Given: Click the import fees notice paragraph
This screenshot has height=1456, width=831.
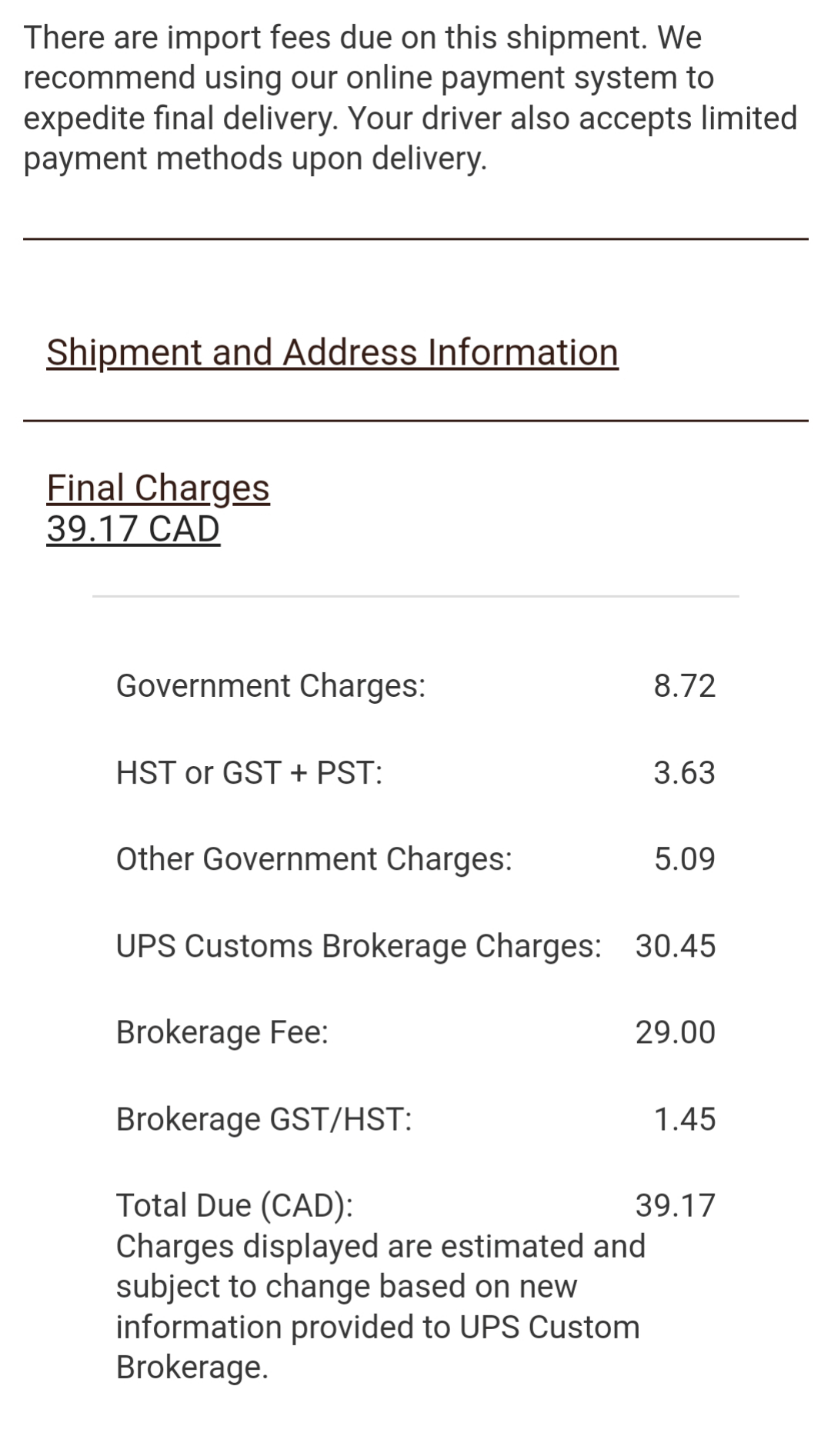Looking at the screenshot, I should point(410,98).
